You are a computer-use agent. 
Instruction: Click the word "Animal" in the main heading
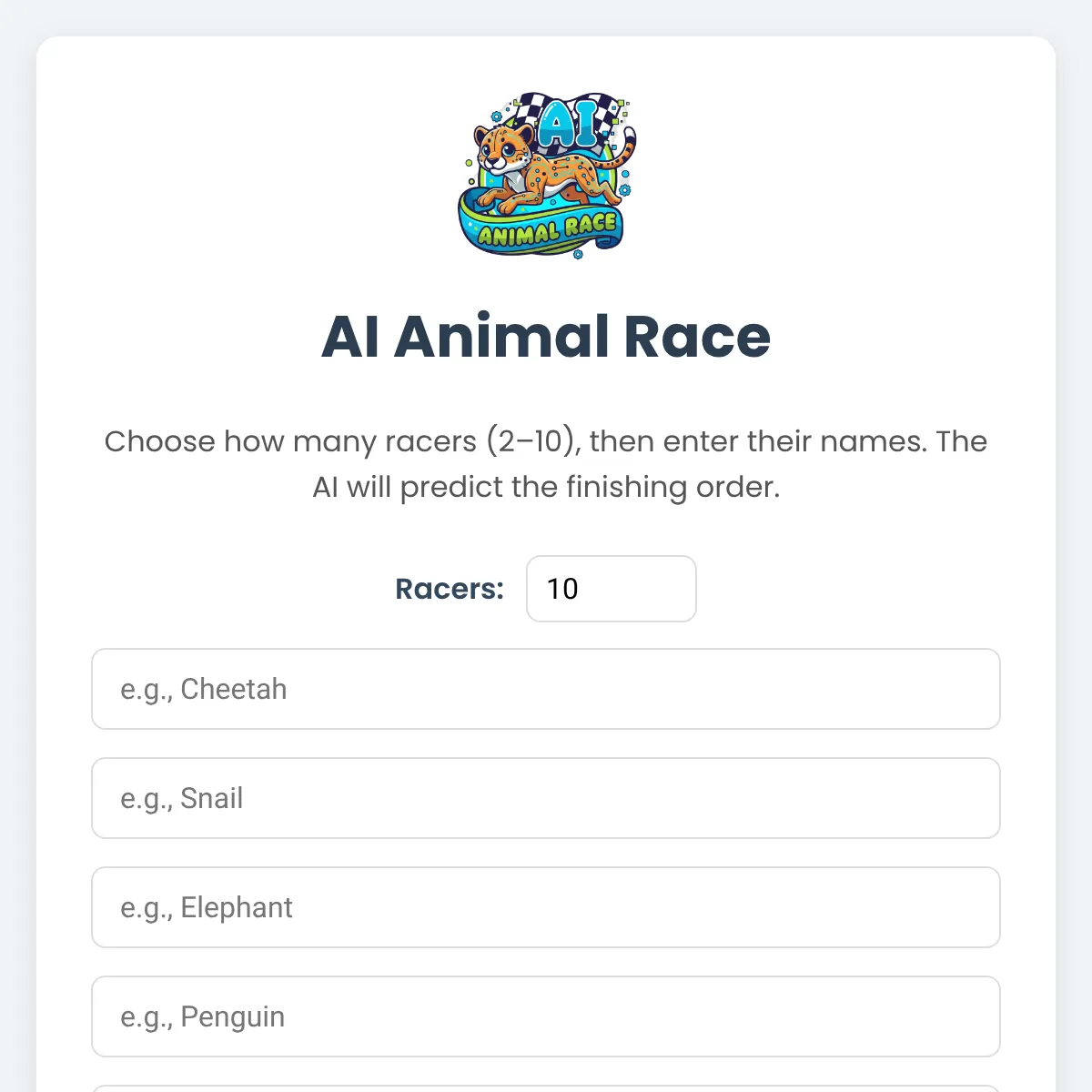click(501, 337)
